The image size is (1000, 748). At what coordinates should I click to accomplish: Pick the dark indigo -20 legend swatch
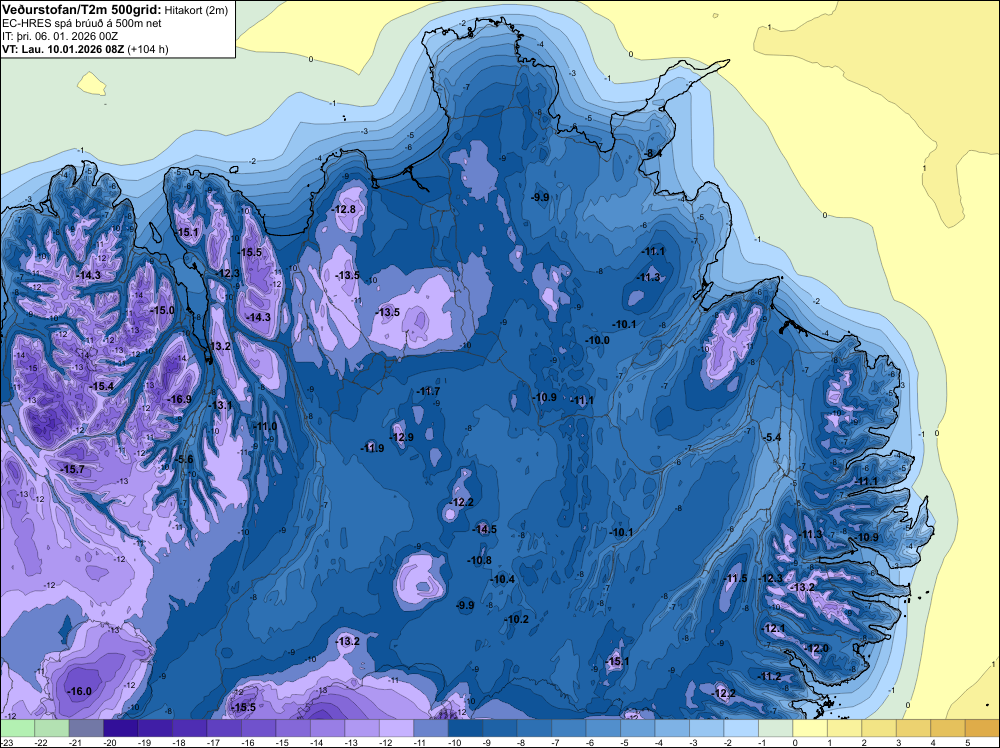tap(121, 728)
